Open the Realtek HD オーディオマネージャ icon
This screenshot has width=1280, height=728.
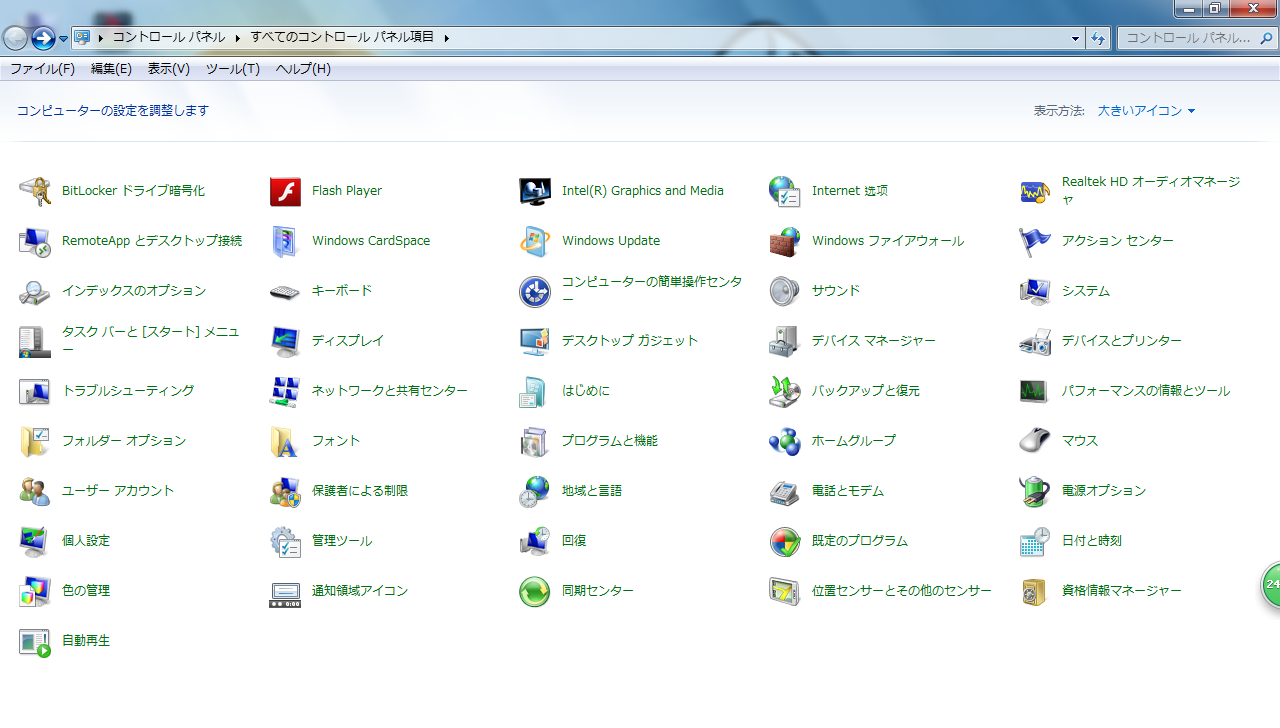tap(1035, 191)
